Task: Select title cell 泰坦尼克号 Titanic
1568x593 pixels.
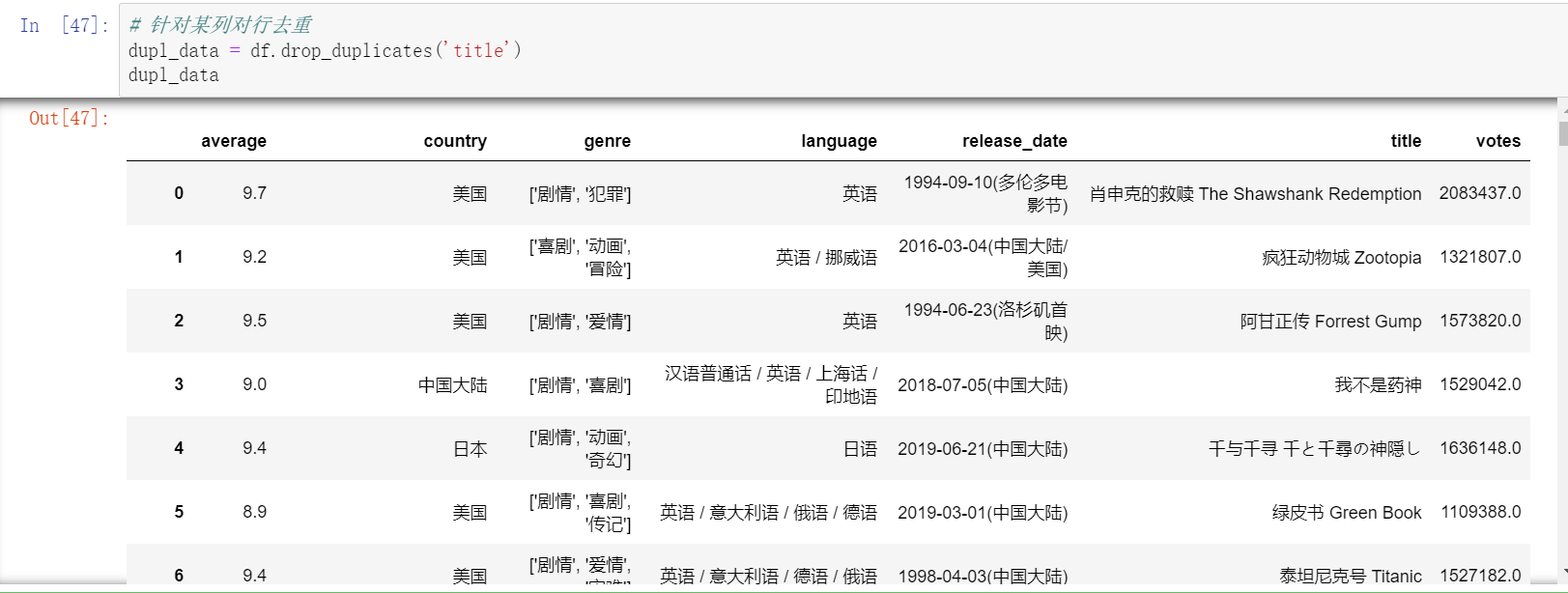Action: point(1351,577)
